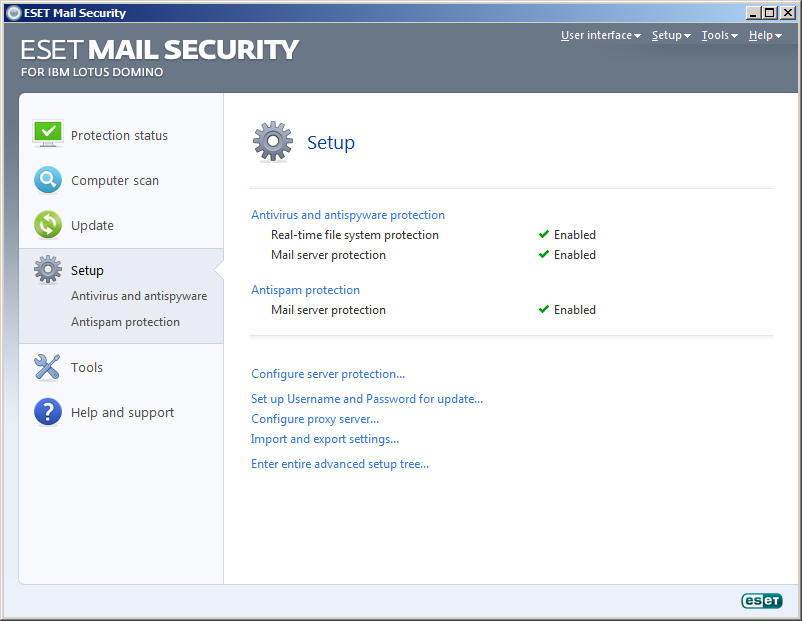Toggle antispam Mail server protection Enabled status
Image resolution: width=802 pixels, height=621 pixels.
click(567, 309)
